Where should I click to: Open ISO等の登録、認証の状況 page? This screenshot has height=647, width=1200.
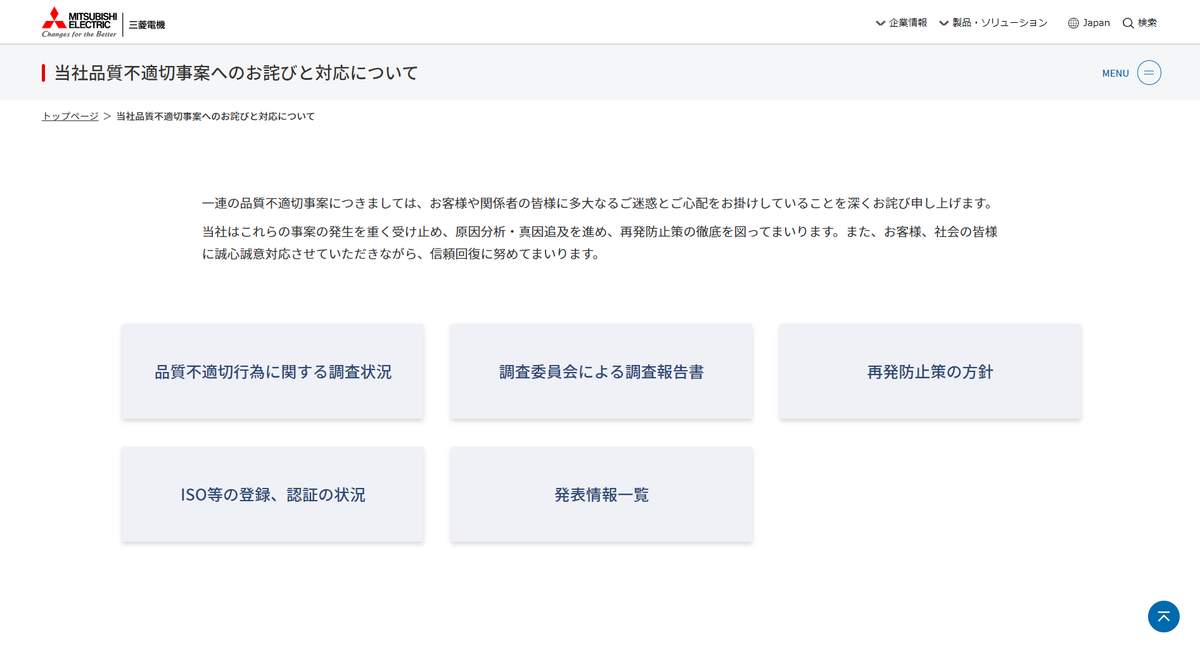[272, 494]
